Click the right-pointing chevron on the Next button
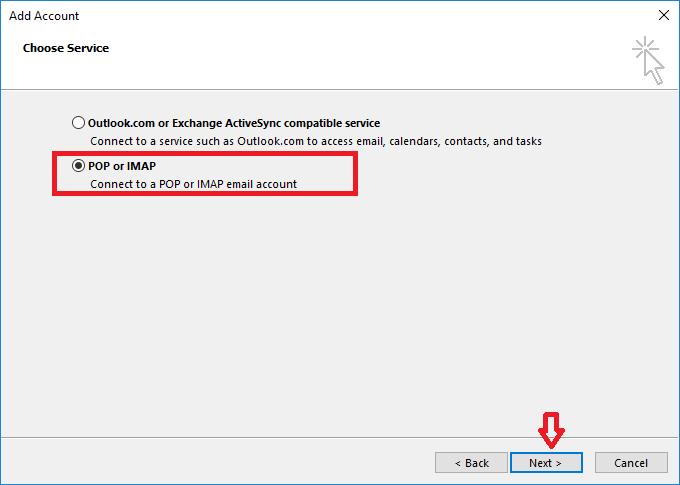 coord(558,463)
